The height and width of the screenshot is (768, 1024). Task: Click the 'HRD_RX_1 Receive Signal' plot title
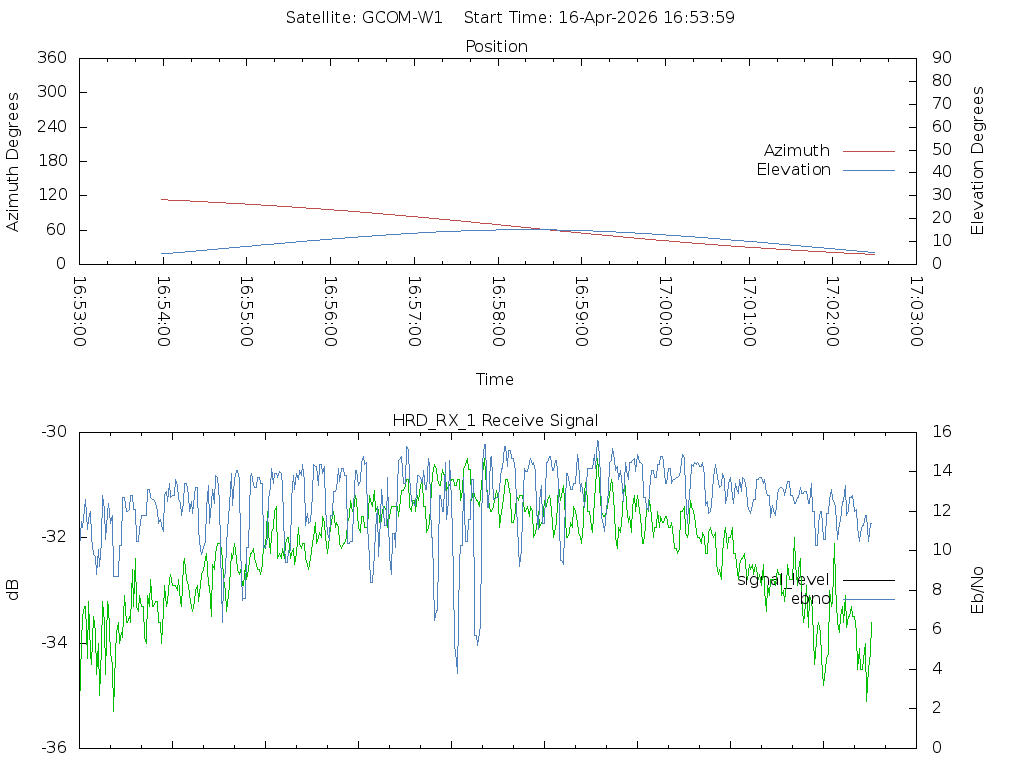coord(496,420)
